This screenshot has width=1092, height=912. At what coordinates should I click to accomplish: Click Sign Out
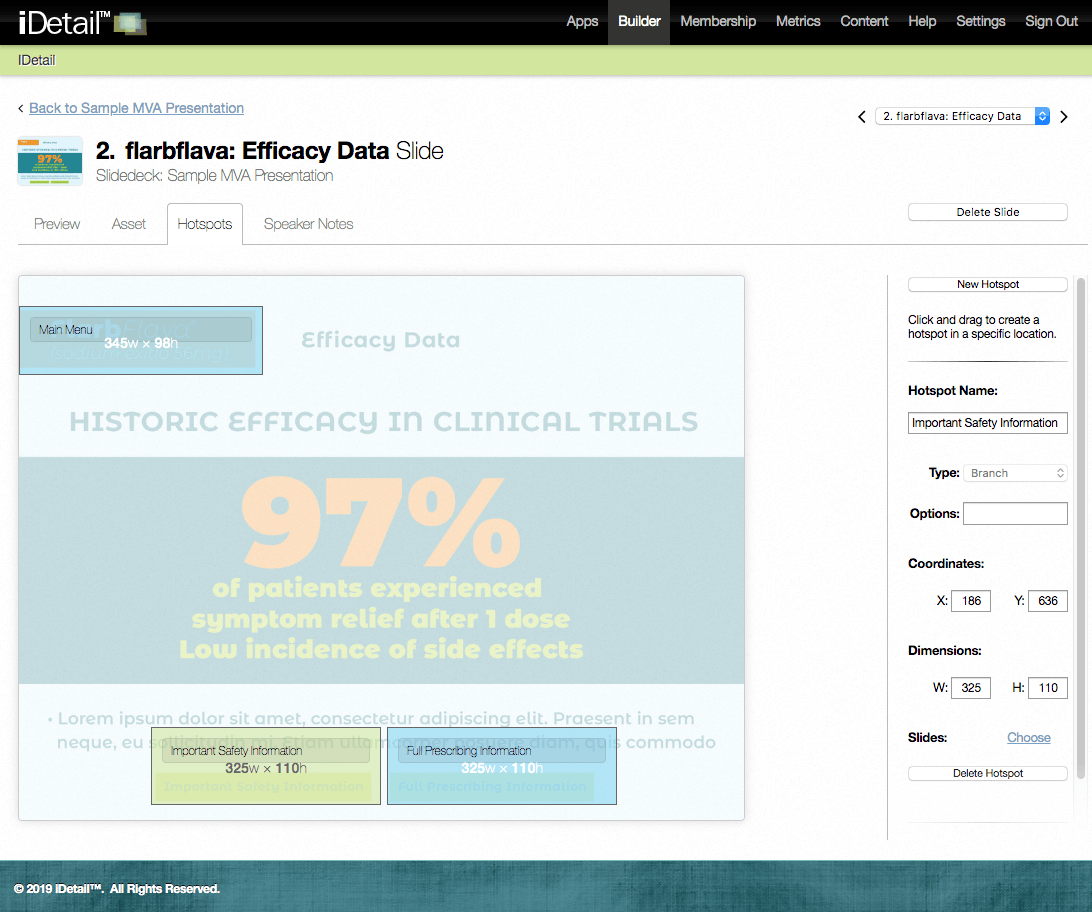1052,22
